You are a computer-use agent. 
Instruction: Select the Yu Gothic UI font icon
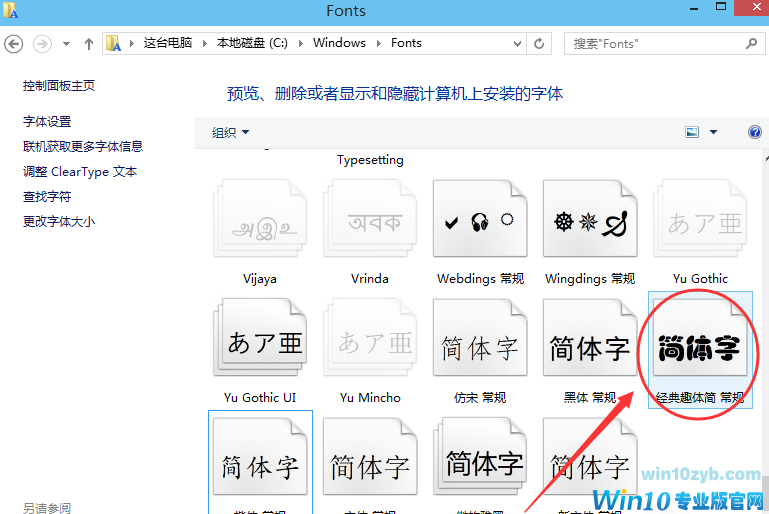point(260,338)
